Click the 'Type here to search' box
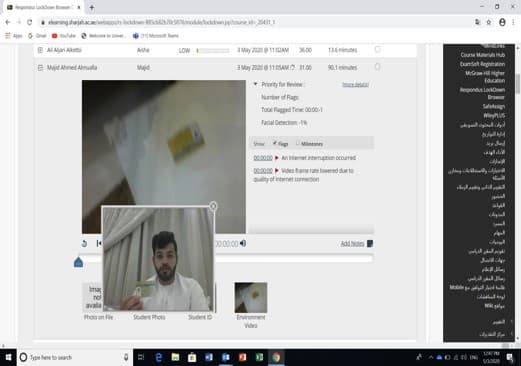 [x=75, y=357]
